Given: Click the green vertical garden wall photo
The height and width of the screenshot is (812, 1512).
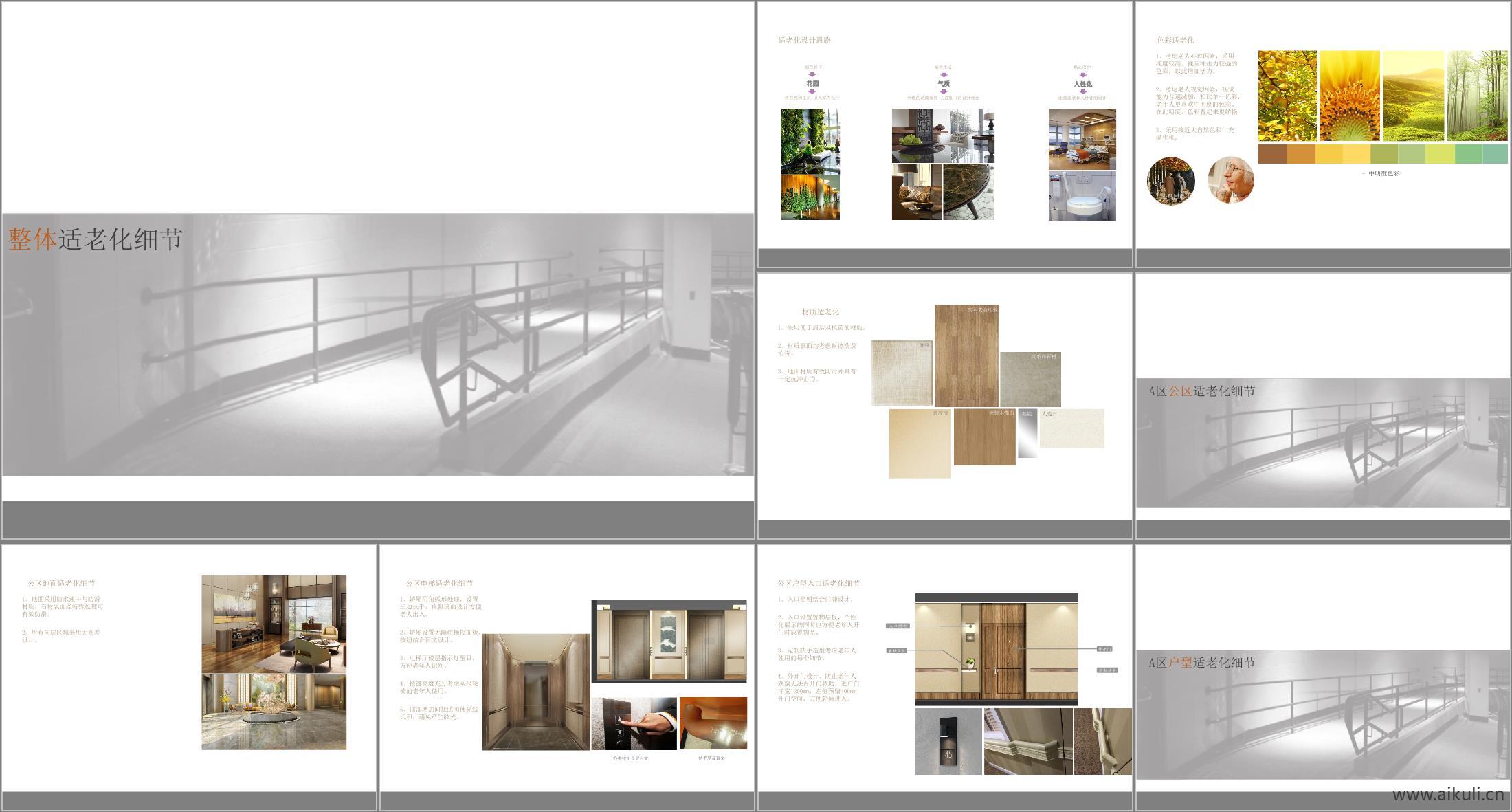Looking at the screenshot, I should [x=810, y=141].
